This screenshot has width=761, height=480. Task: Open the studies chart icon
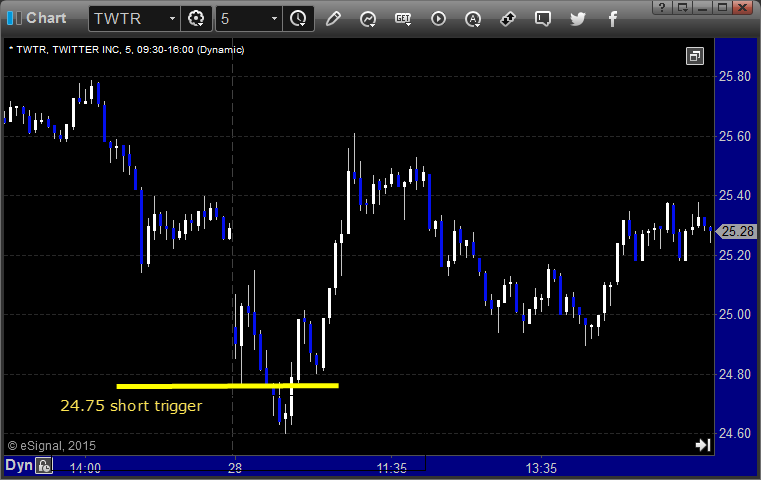(x=368, y=19)
